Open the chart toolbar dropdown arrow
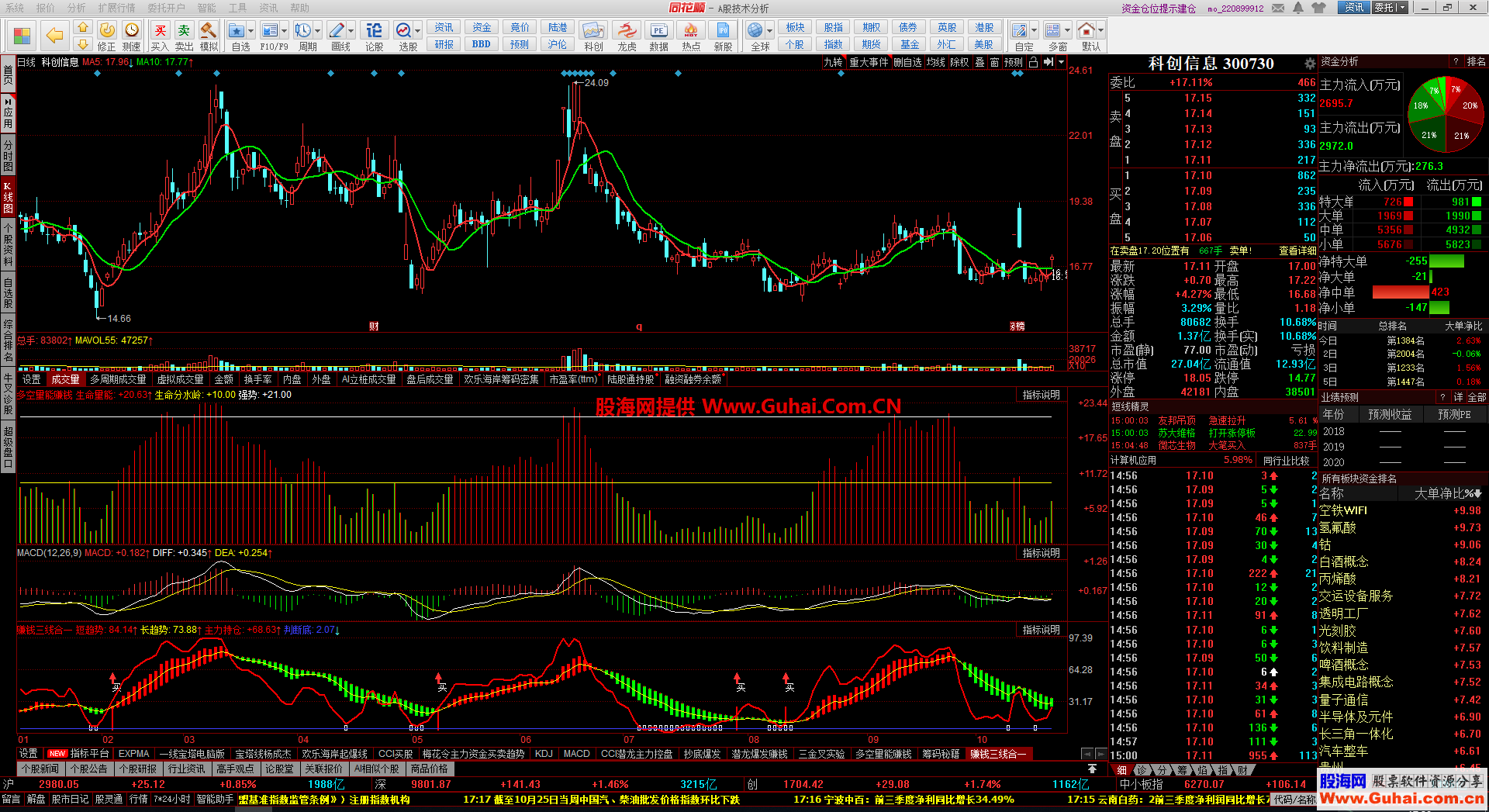This screenshot has height=812, width=1489. pos(1060,62)
